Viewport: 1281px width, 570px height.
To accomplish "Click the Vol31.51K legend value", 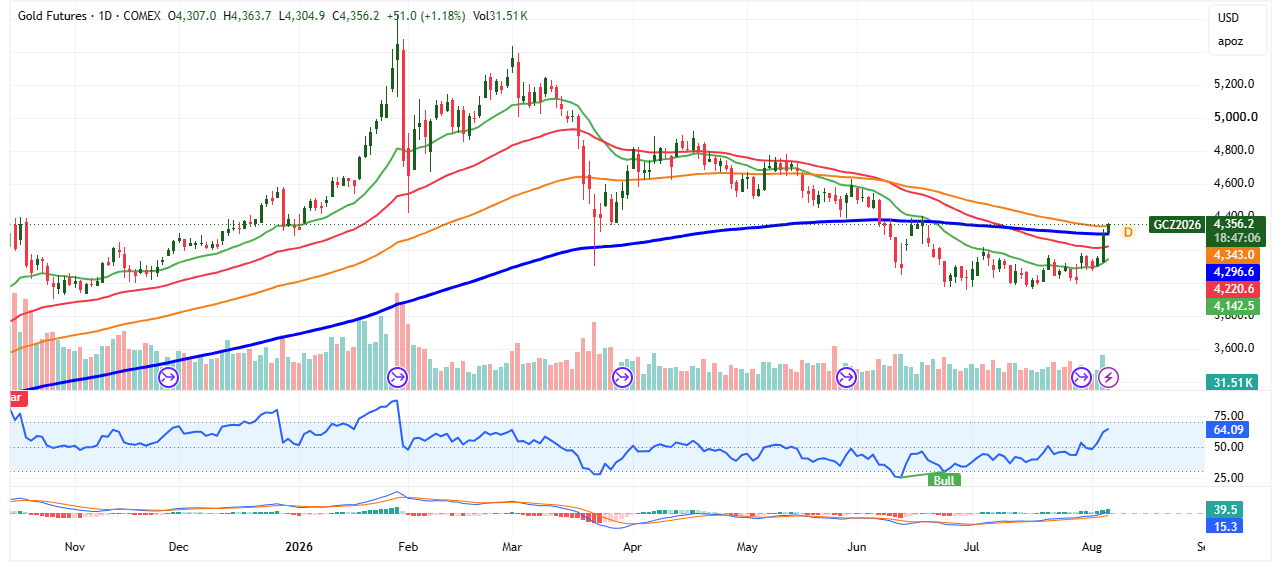I will [501, 17].
